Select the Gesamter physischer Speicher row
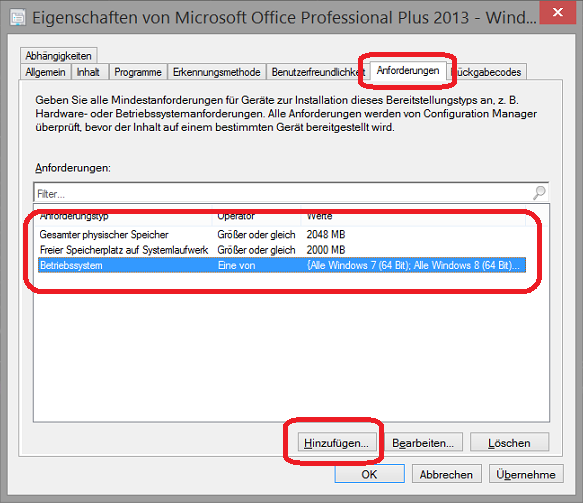583x503 pixels. click(x=282, y=235)
